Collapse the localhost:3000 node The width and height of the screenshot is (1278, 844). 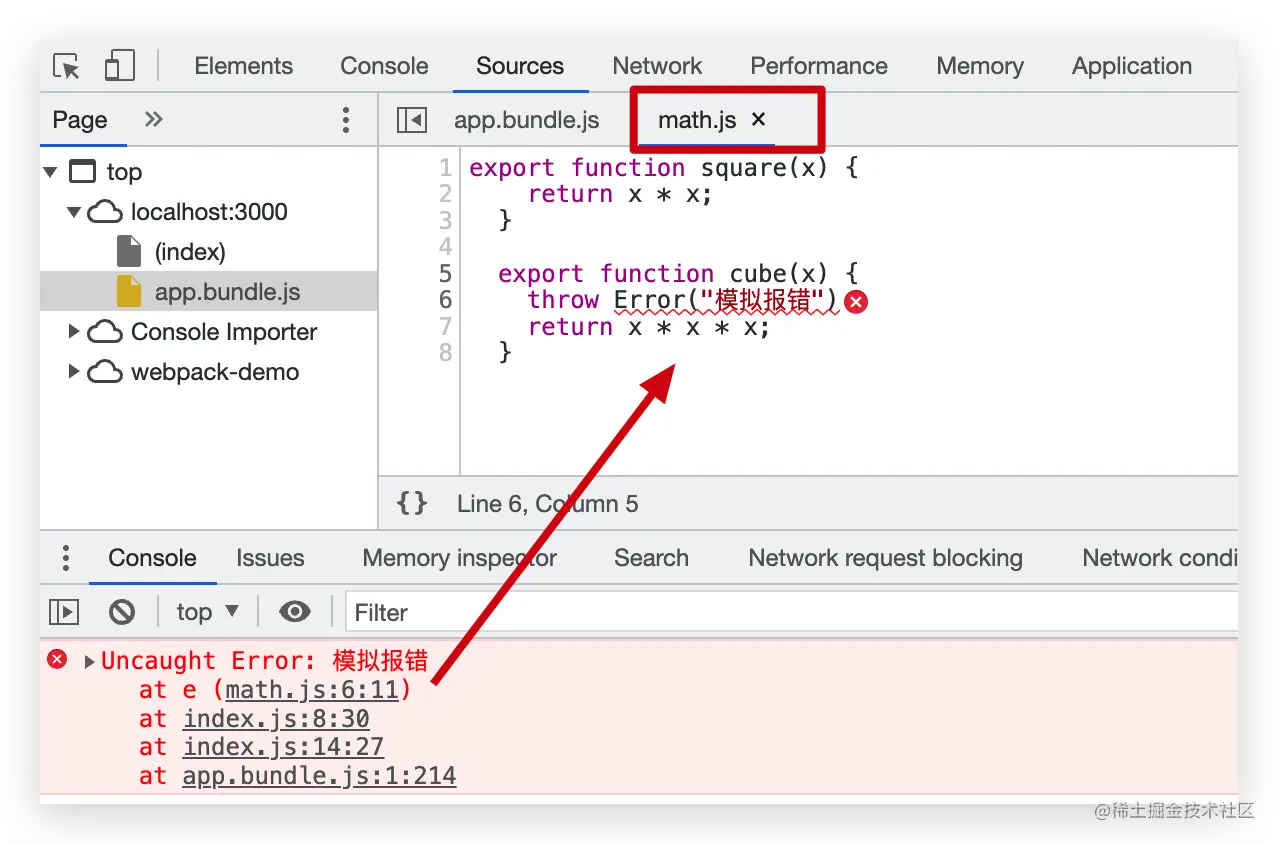pos(74,212)
